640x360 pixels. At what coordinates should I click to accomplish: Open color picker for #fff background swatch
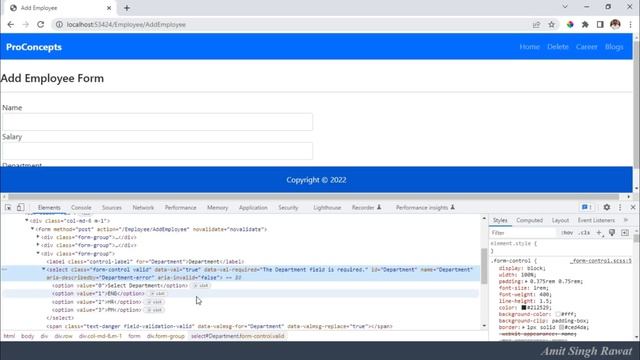(x=558, y=314)
